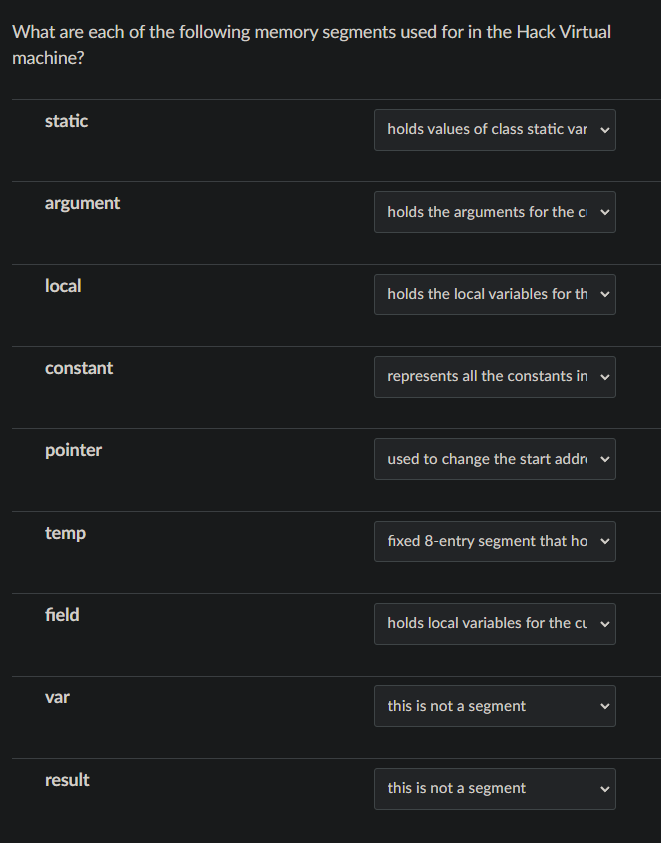Select the 'var' row label
Image resolution: width=661 pixels, height=843 pixels.
57,697
